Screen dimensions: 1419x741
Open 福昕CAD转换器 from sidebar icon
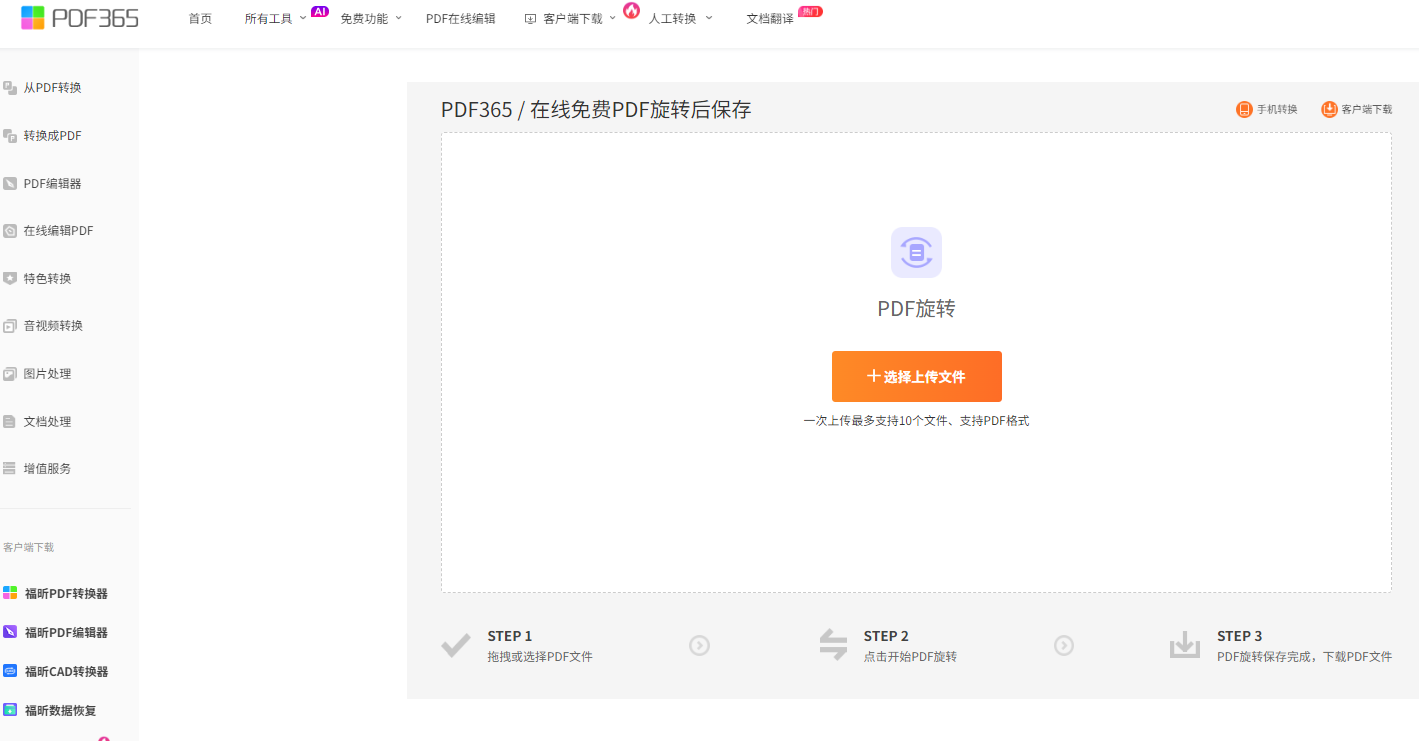tap(10, 671)
